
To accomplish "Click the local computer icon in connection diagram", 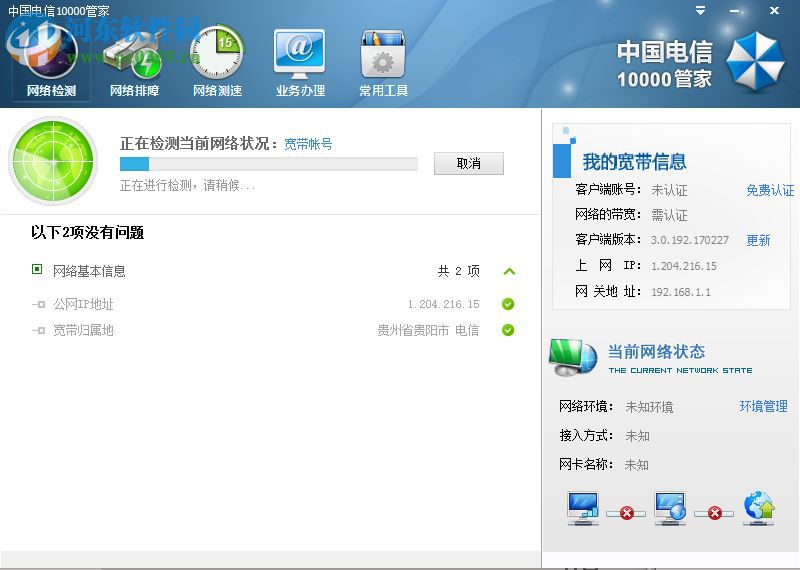I will pyautogui.click(x=583, y=508).
